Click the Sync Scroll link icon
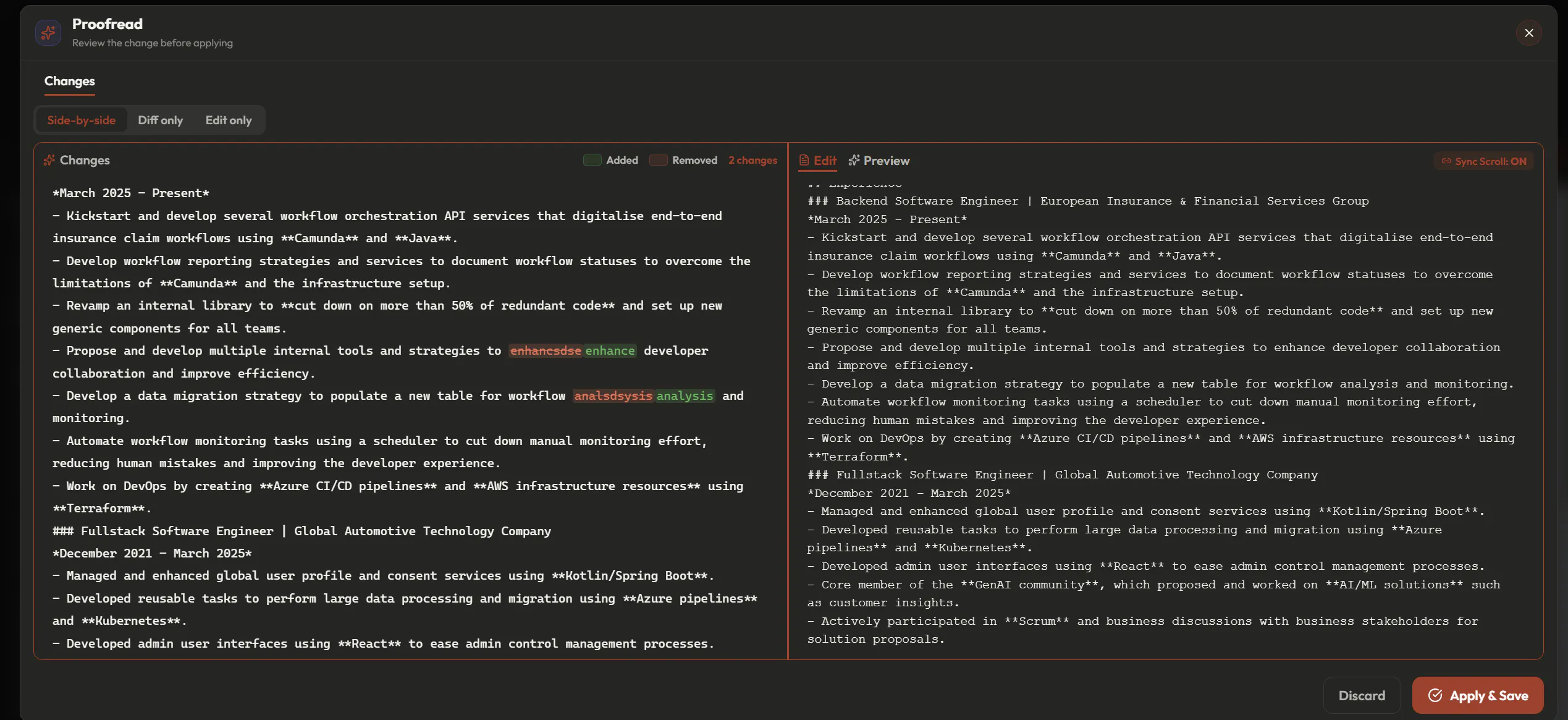 click(x=1446, y=161)
